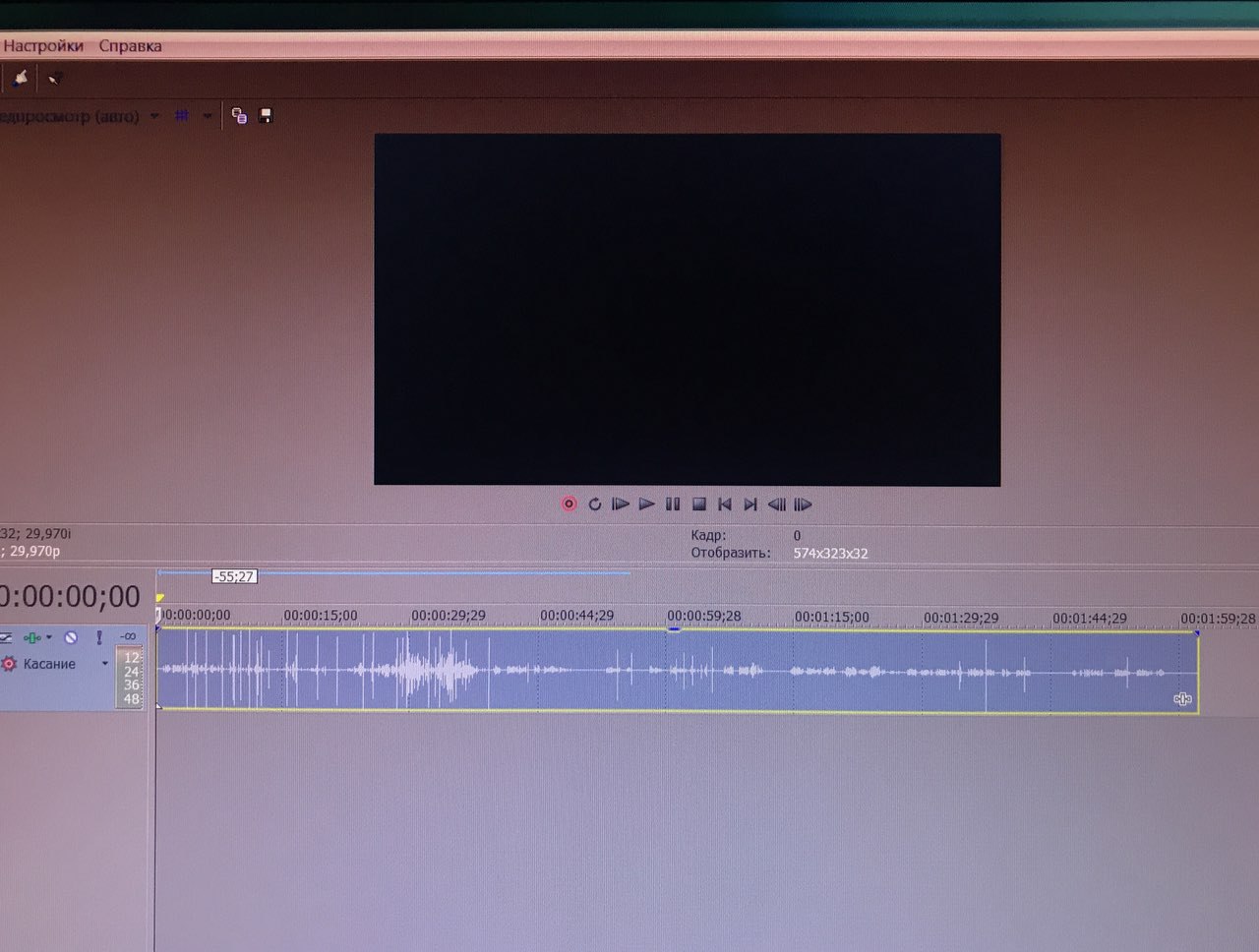
Task: Click the track envelope curve icon
Action: pyautogui.click(x=6, y=638)
